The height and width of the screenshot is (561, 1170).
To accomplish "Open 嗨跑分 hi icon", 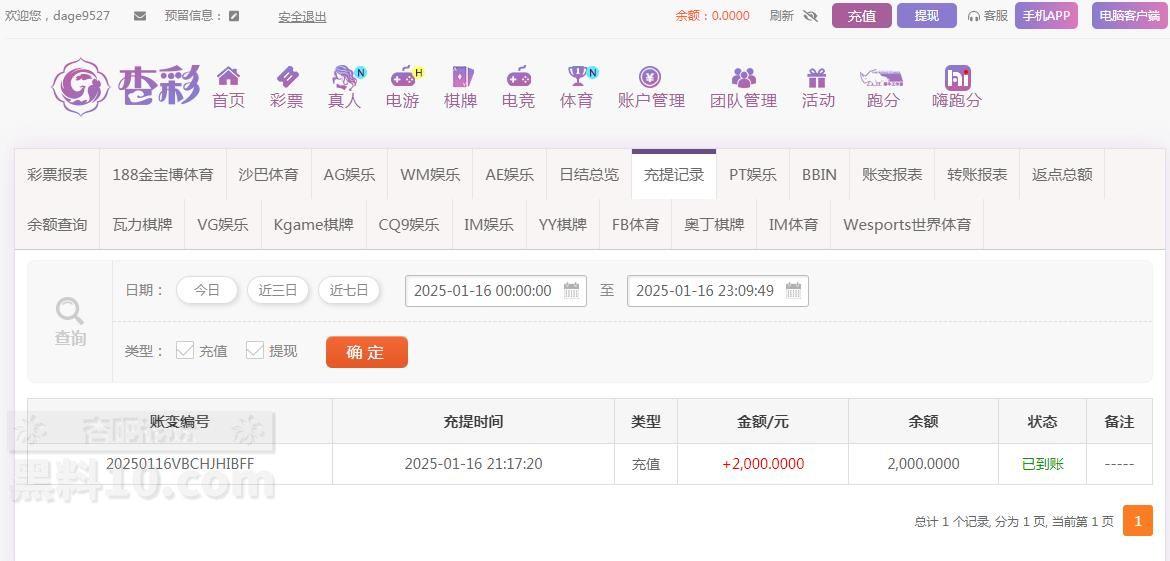I will click(957, 78).
